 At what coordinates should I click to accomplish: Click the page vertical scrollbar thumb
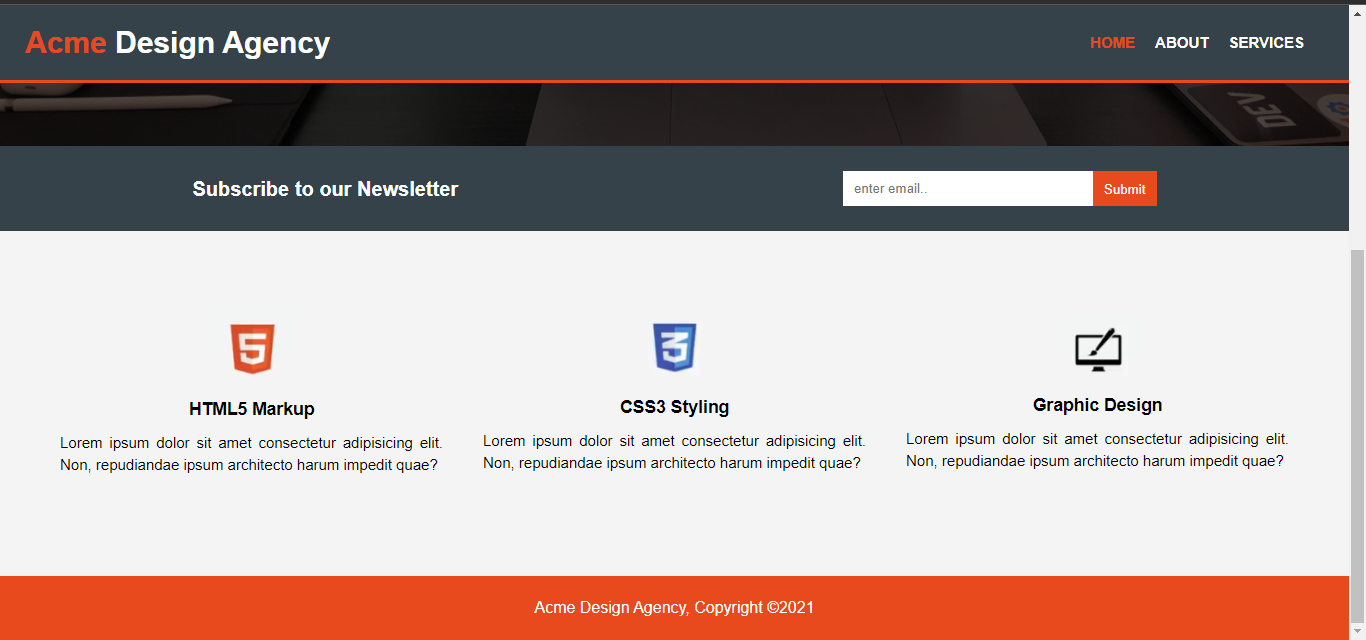(1357, 435)
